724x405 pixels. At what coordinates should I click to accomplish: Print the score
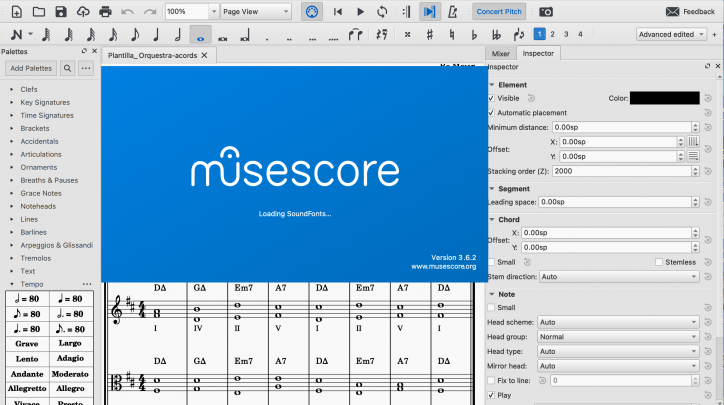[x=105, y=12]
